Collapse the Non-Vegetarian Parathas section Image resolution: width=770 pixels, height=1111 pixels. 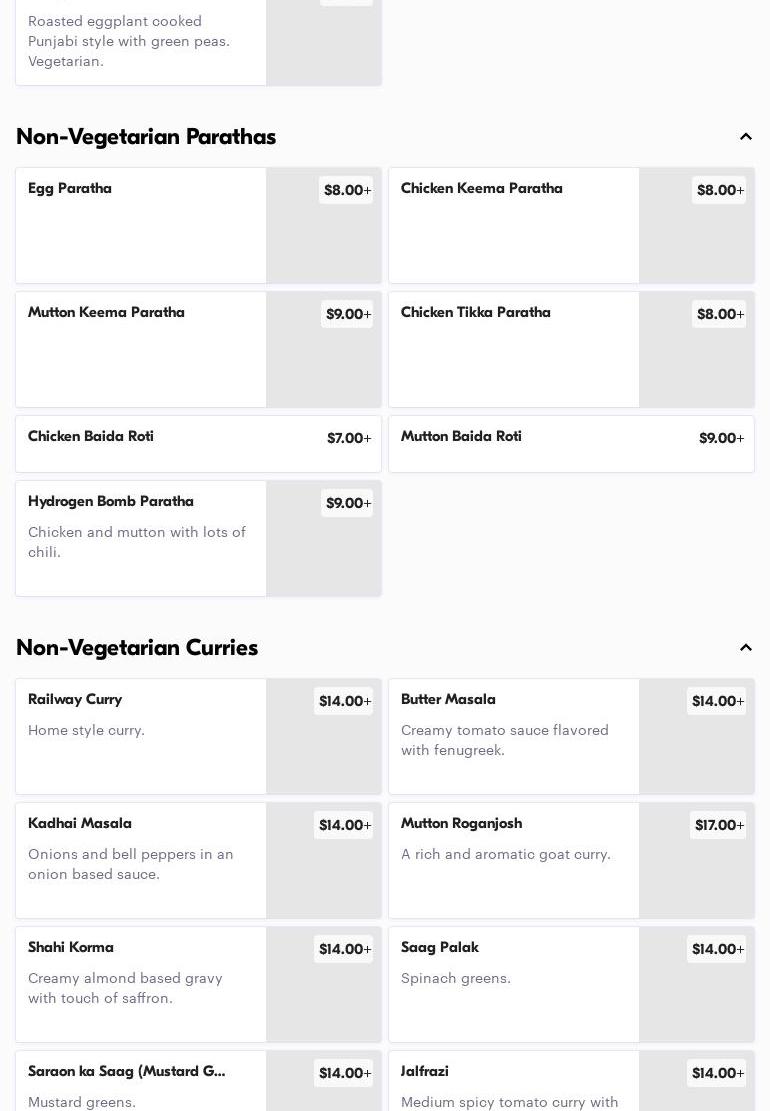pos(746,137)
